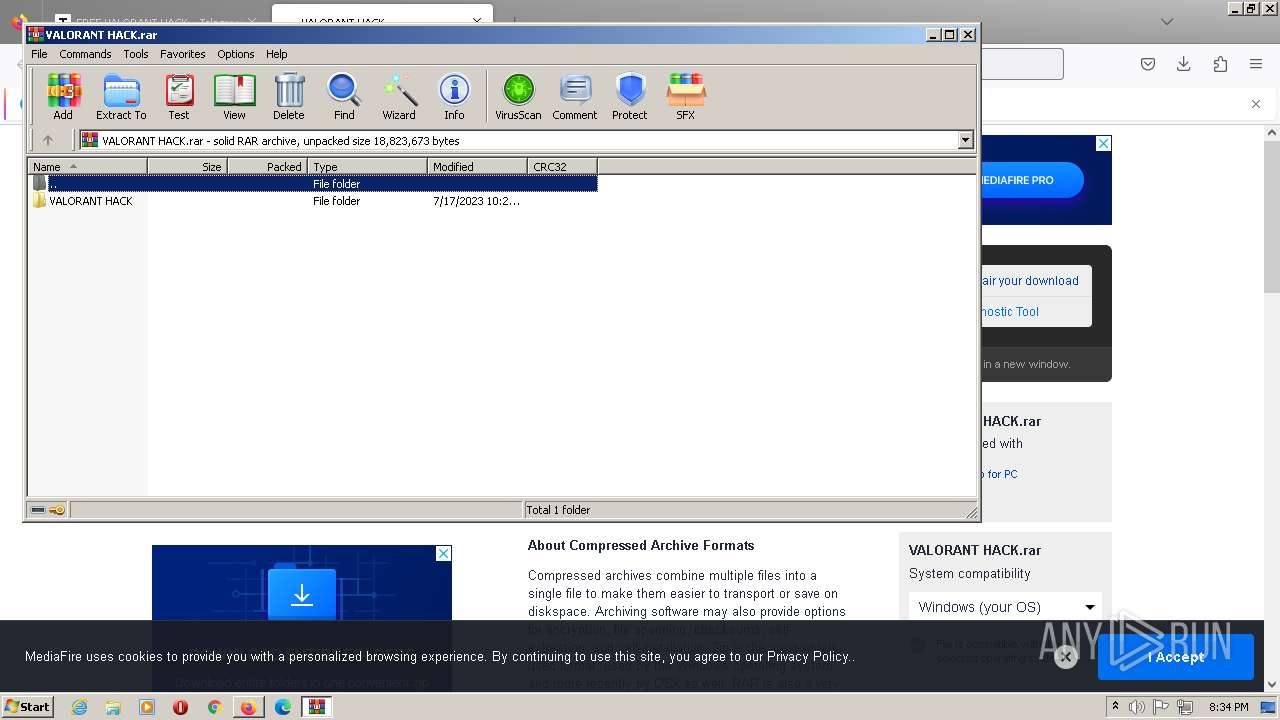
Task: Click the Extract To toolbar icon
Action: tap(121, 97)
